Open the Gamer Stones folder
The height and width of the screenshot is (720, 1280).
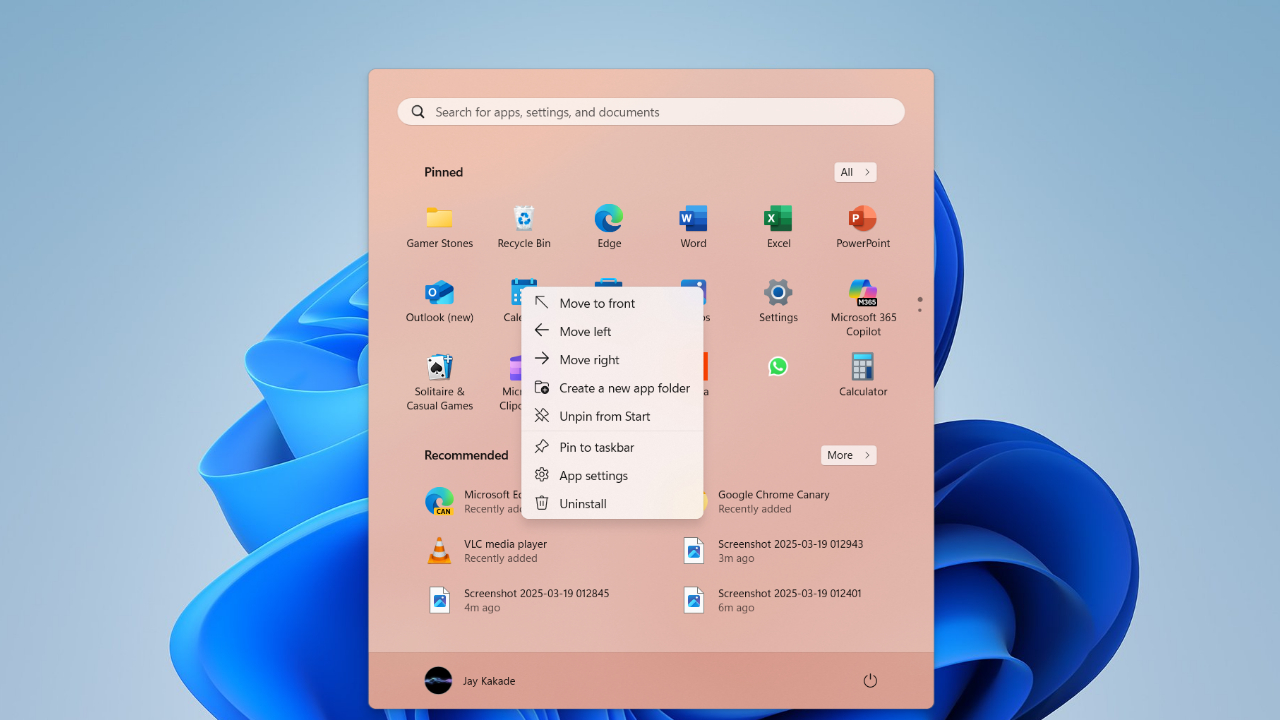coord(439,226)
